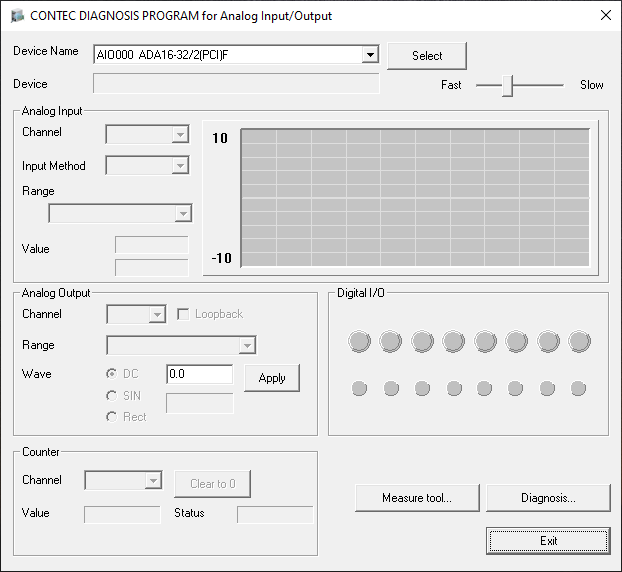
Task: Click the second small Digital I/O lamp
Action: [391, 388]
